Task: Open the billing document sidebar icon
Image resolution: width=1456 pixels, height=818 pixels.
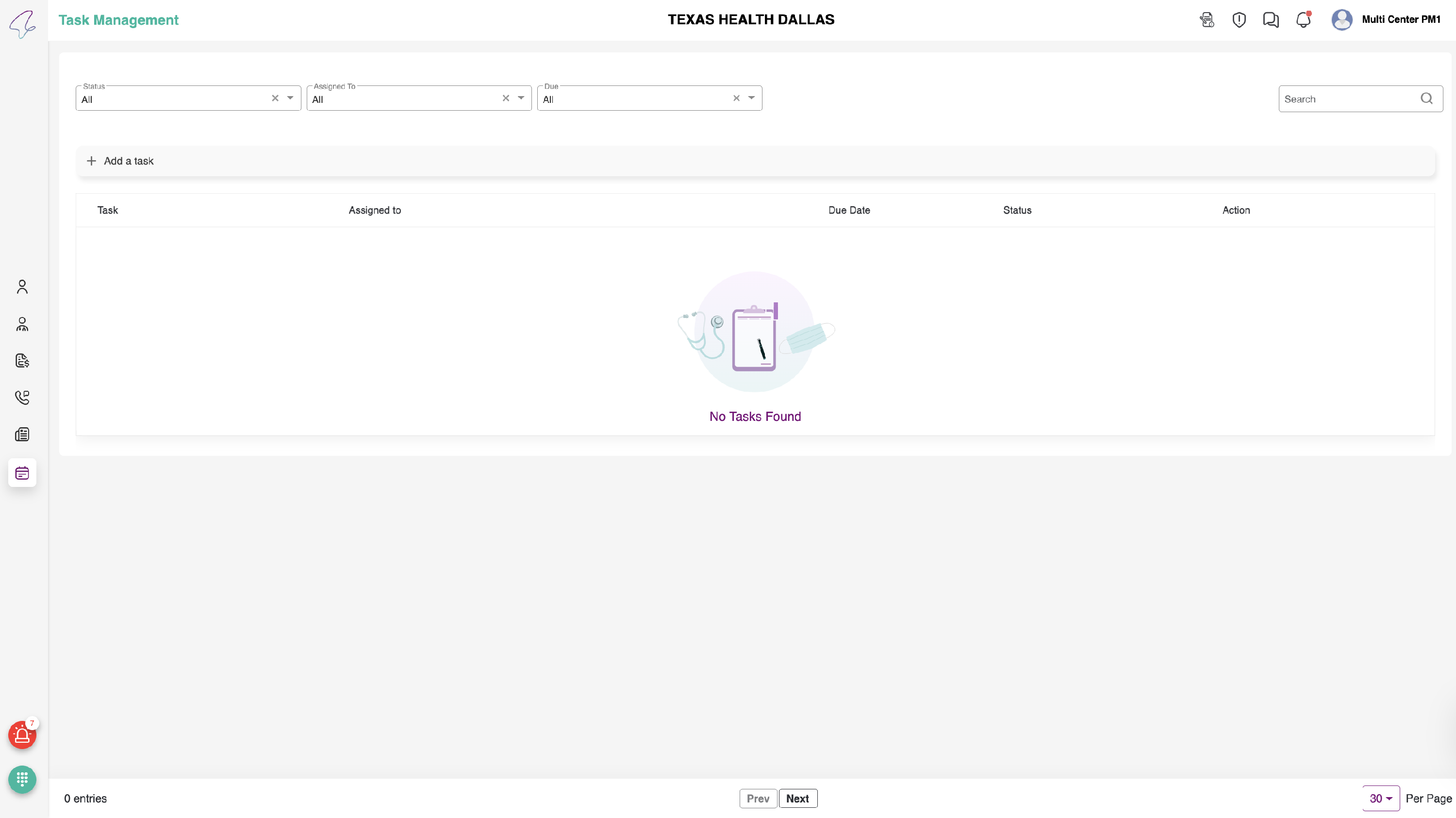Action: point(22,361)
